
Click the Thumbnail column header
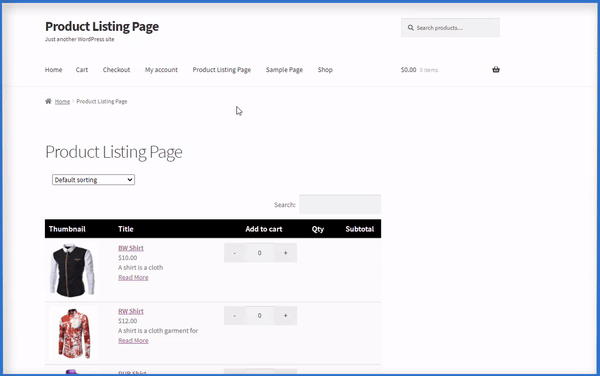67,229
